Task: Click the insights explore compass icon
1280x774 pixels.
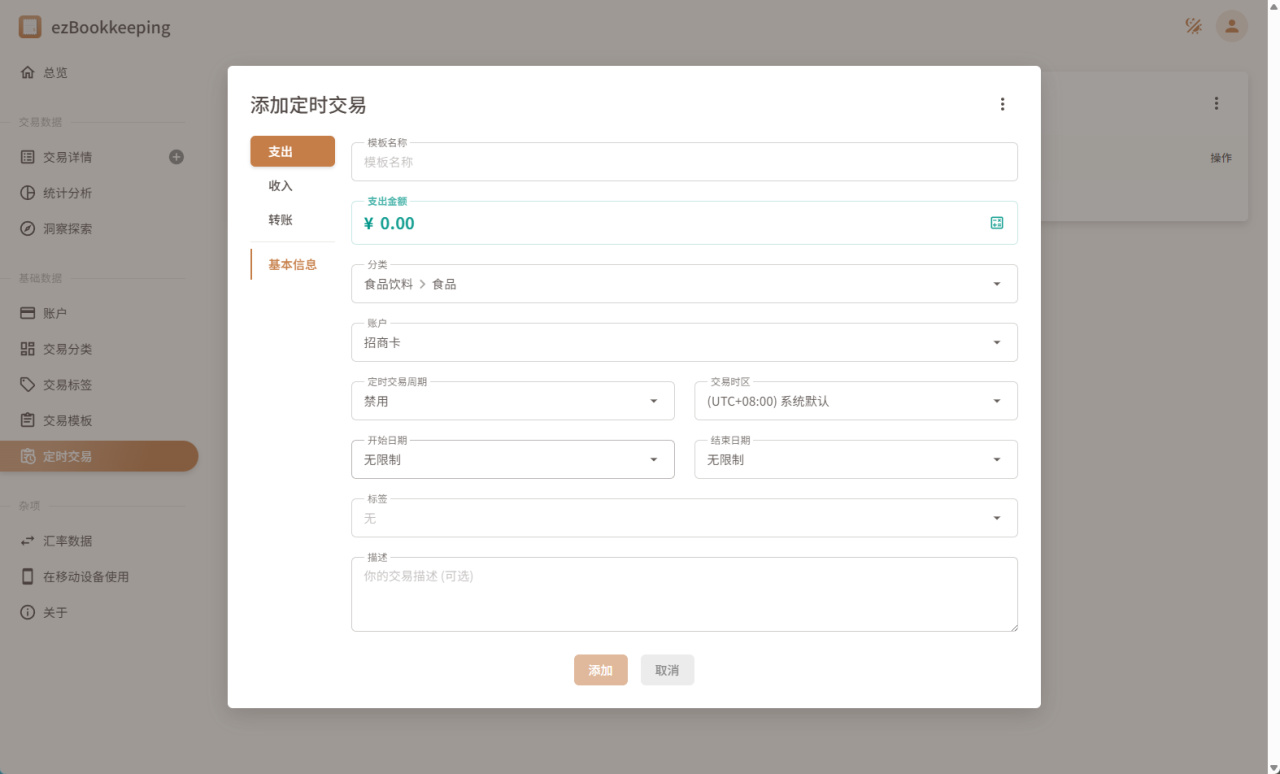Action: pyautogui.click(x=28, y=228)
